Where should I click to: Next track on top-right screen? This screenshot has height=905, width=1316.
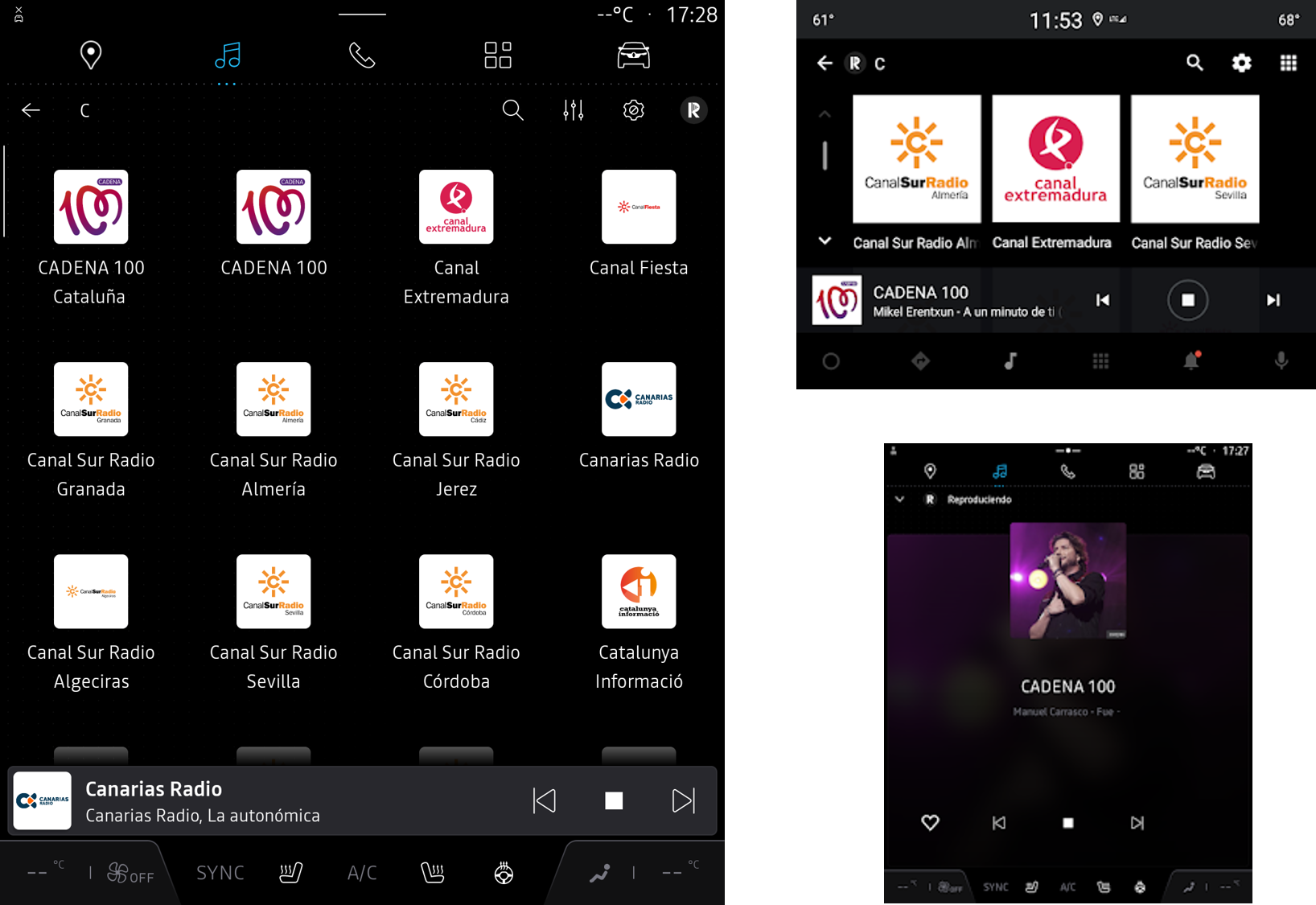point(1273,300)
